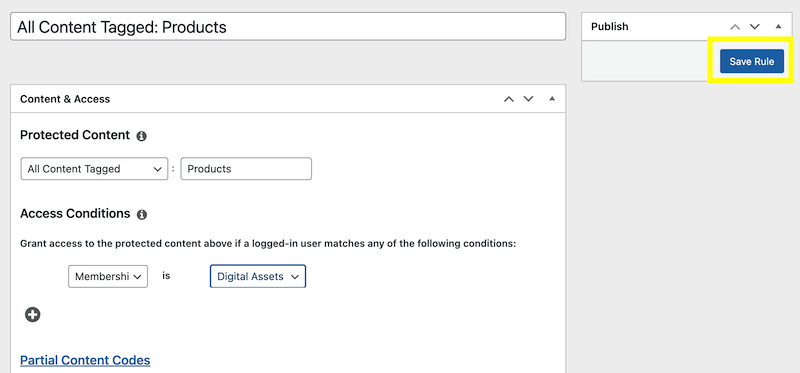Add another access condition

pos(33,315)
